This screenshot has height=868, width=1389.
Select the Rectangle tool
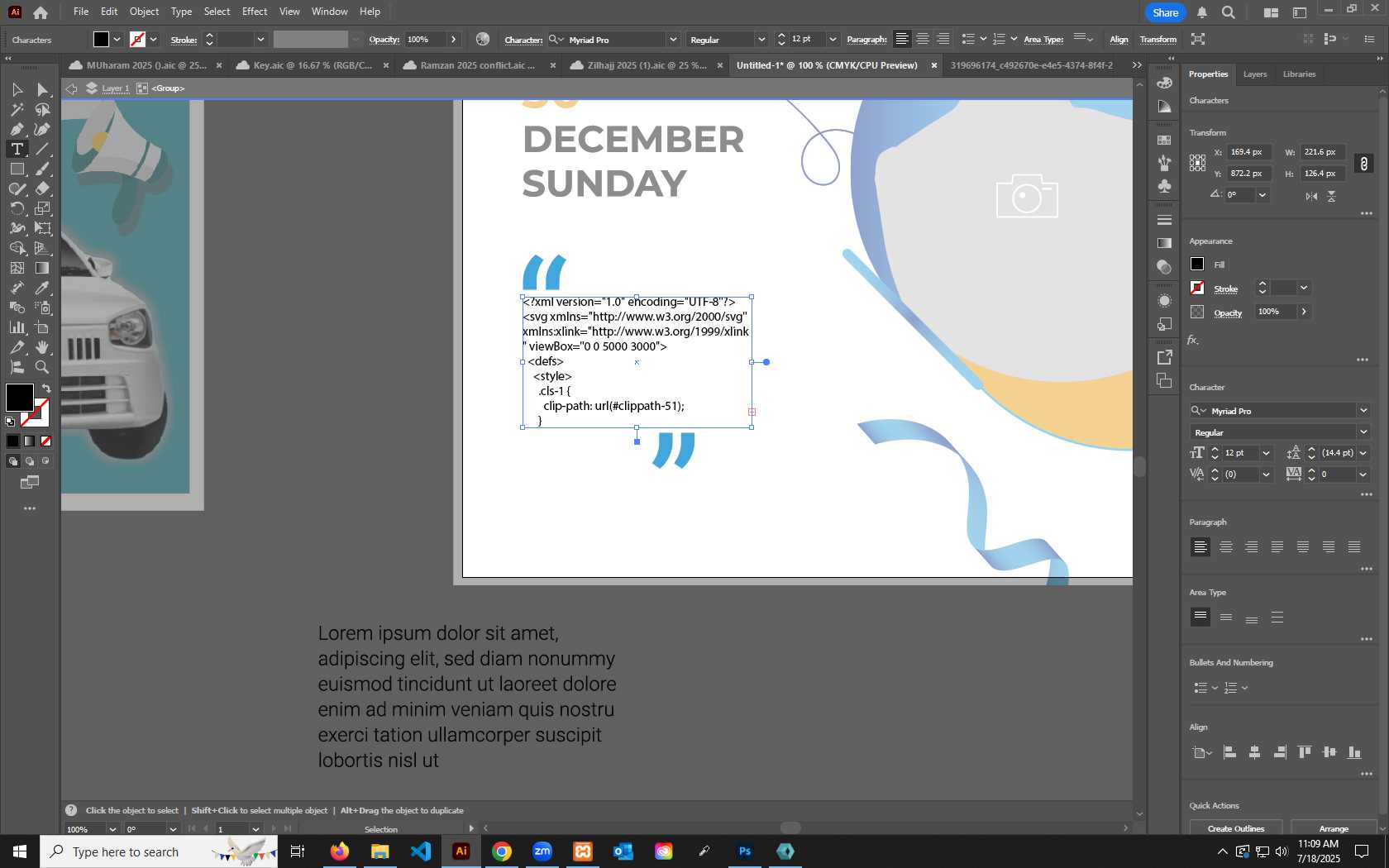tap(17, 169)
